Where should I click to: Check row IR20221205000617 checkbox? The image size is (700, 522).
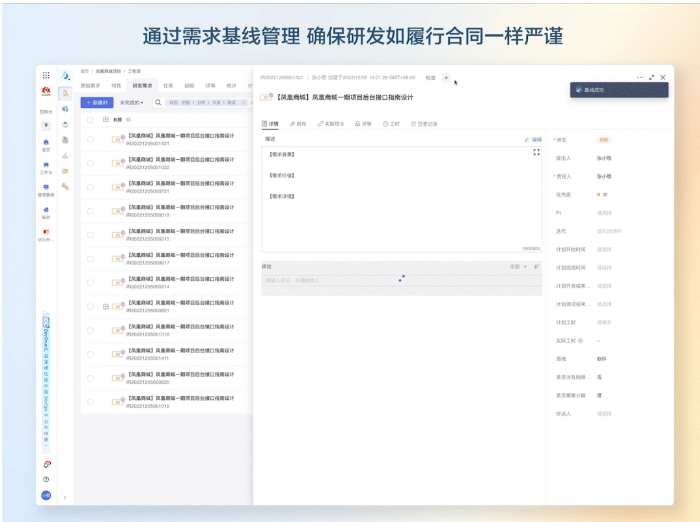(x=90, y=259)
